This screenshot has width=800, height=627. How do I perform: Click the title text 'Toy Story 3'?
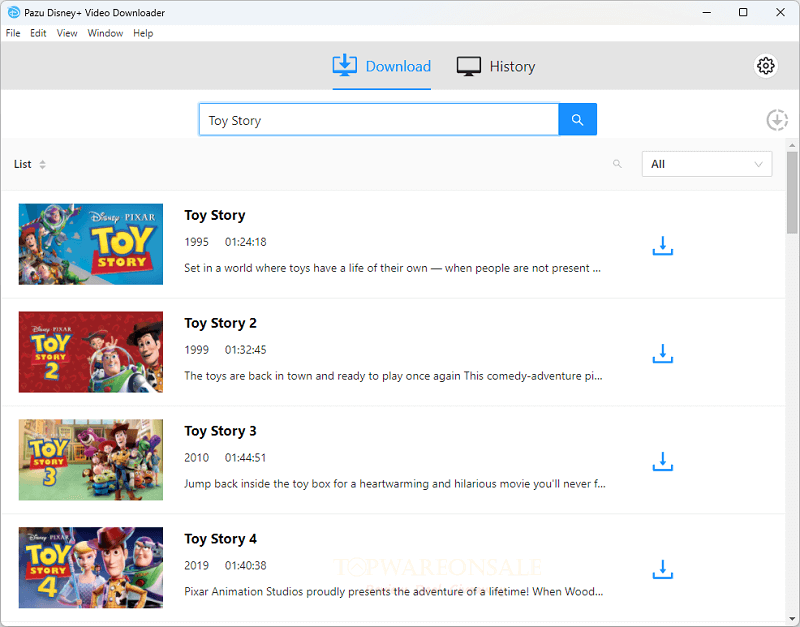pyautogui.click(x=220, y=431)
